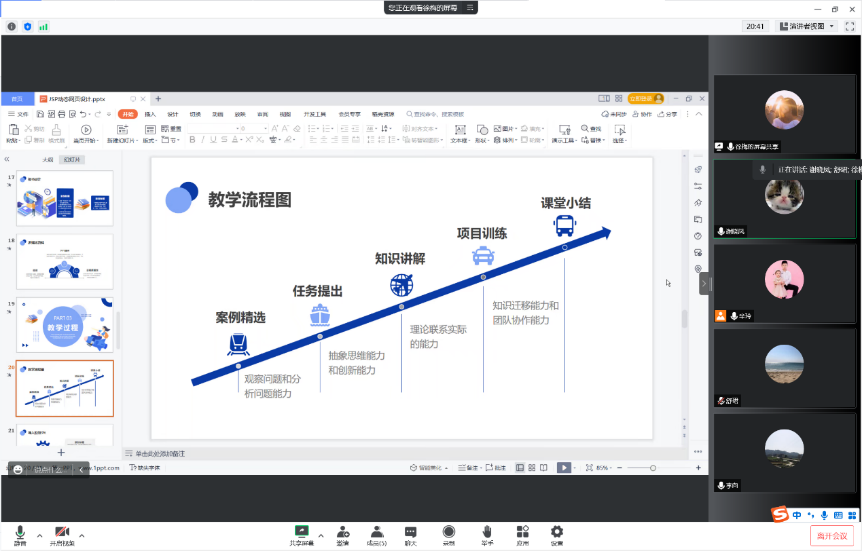Open the screen viewing banner menu
Image resolution: width=862 pixels, height=551 pixels.
[470, 8]
